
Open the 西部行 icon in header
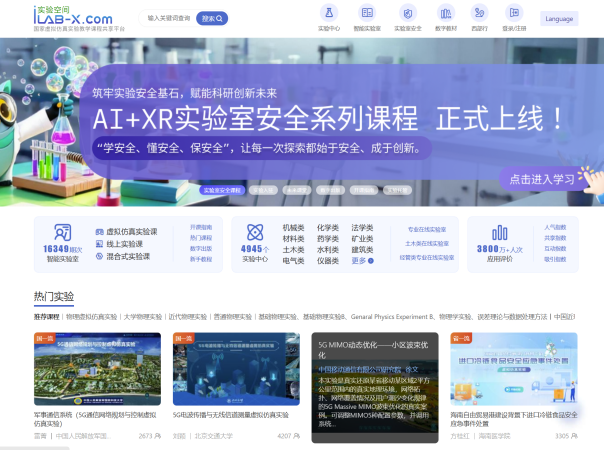point(480,13)
